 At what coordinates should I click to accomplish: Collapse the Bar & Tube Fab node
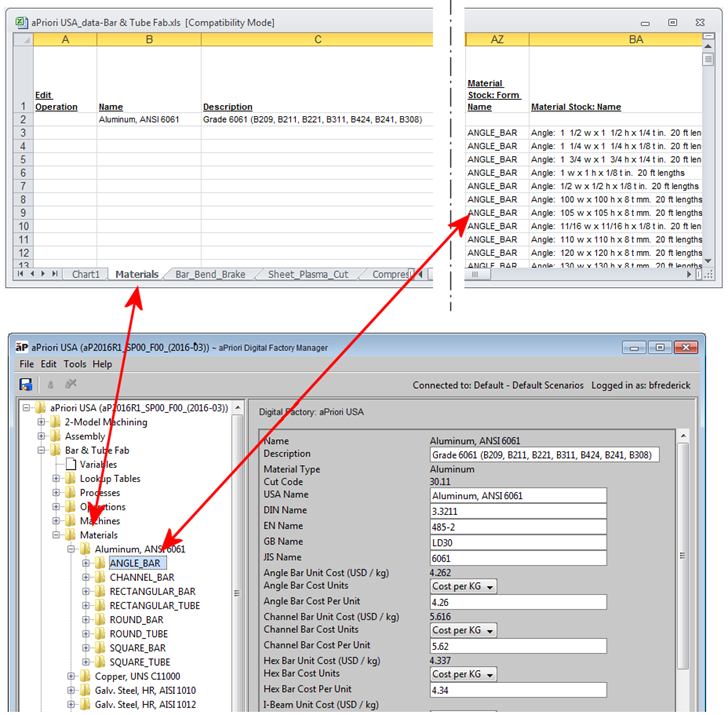tap(41, 450)
